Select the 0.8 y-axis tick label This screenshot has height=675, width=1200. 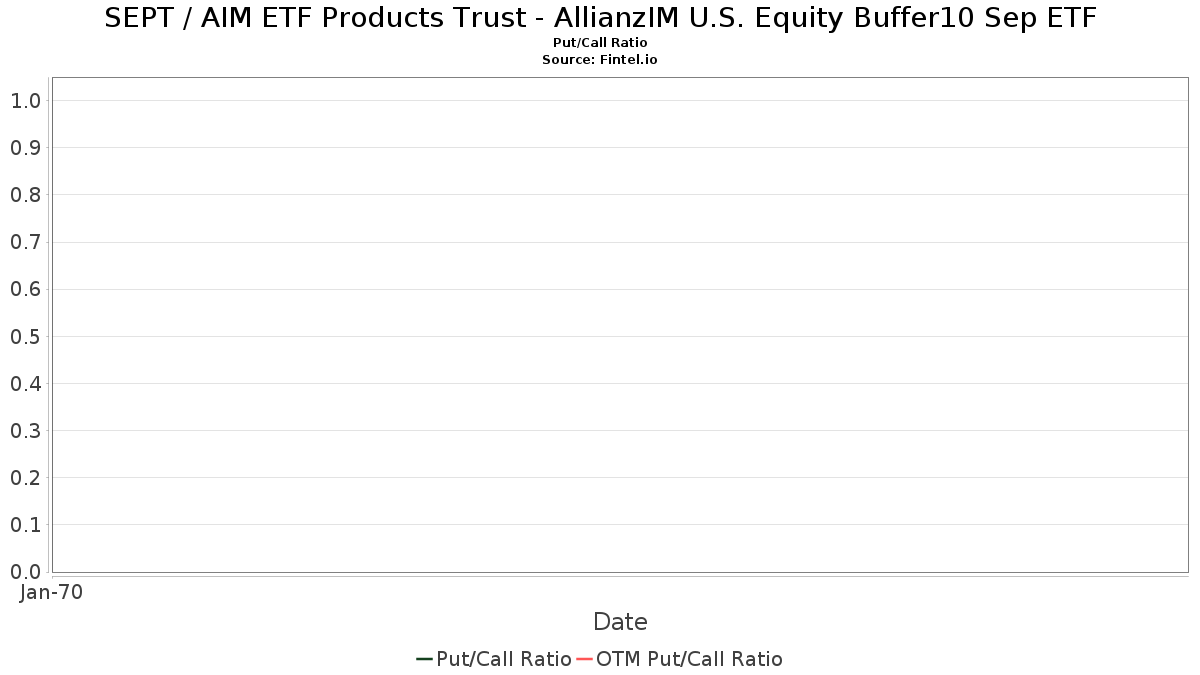pyautogui.click(x=26, y=195)
